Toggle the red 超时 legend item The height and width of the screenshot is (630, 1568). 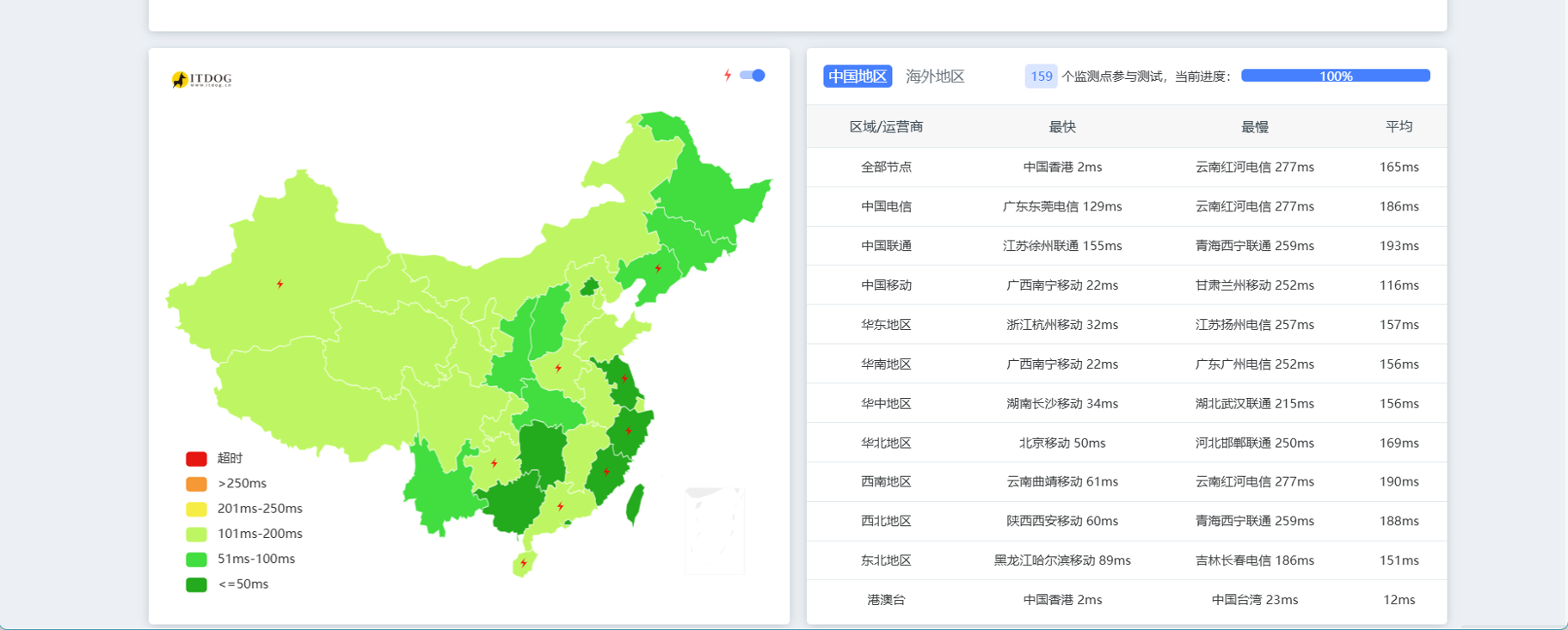(x=196, y=458)
